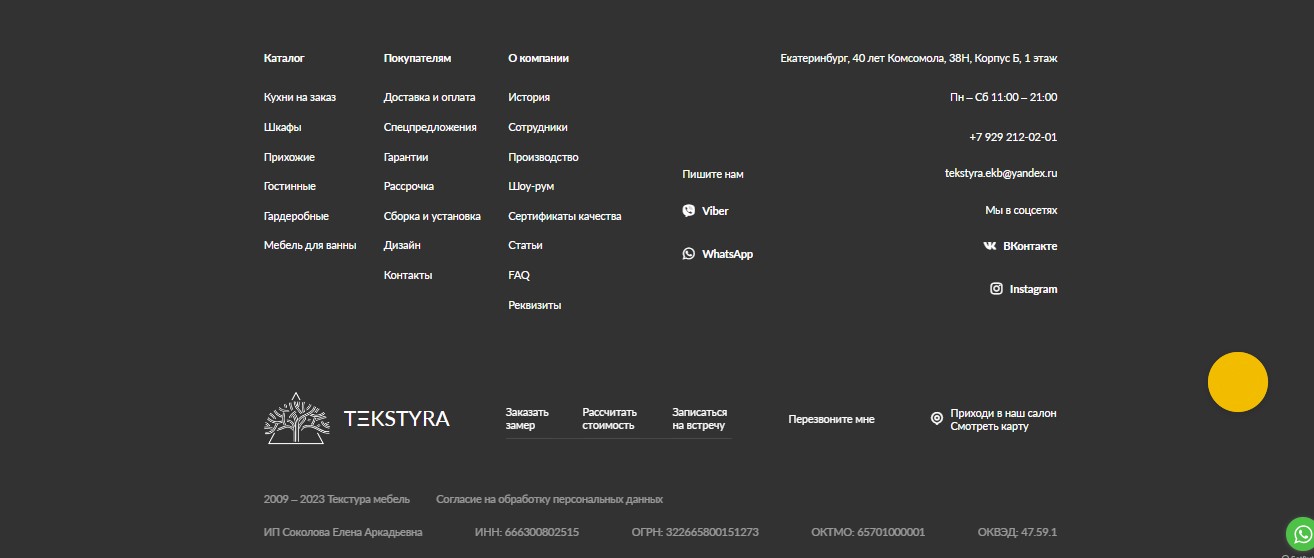This screenshot has width=1314, height=558.
Task: Click the Заказать замер button
Action: (527, 419)
